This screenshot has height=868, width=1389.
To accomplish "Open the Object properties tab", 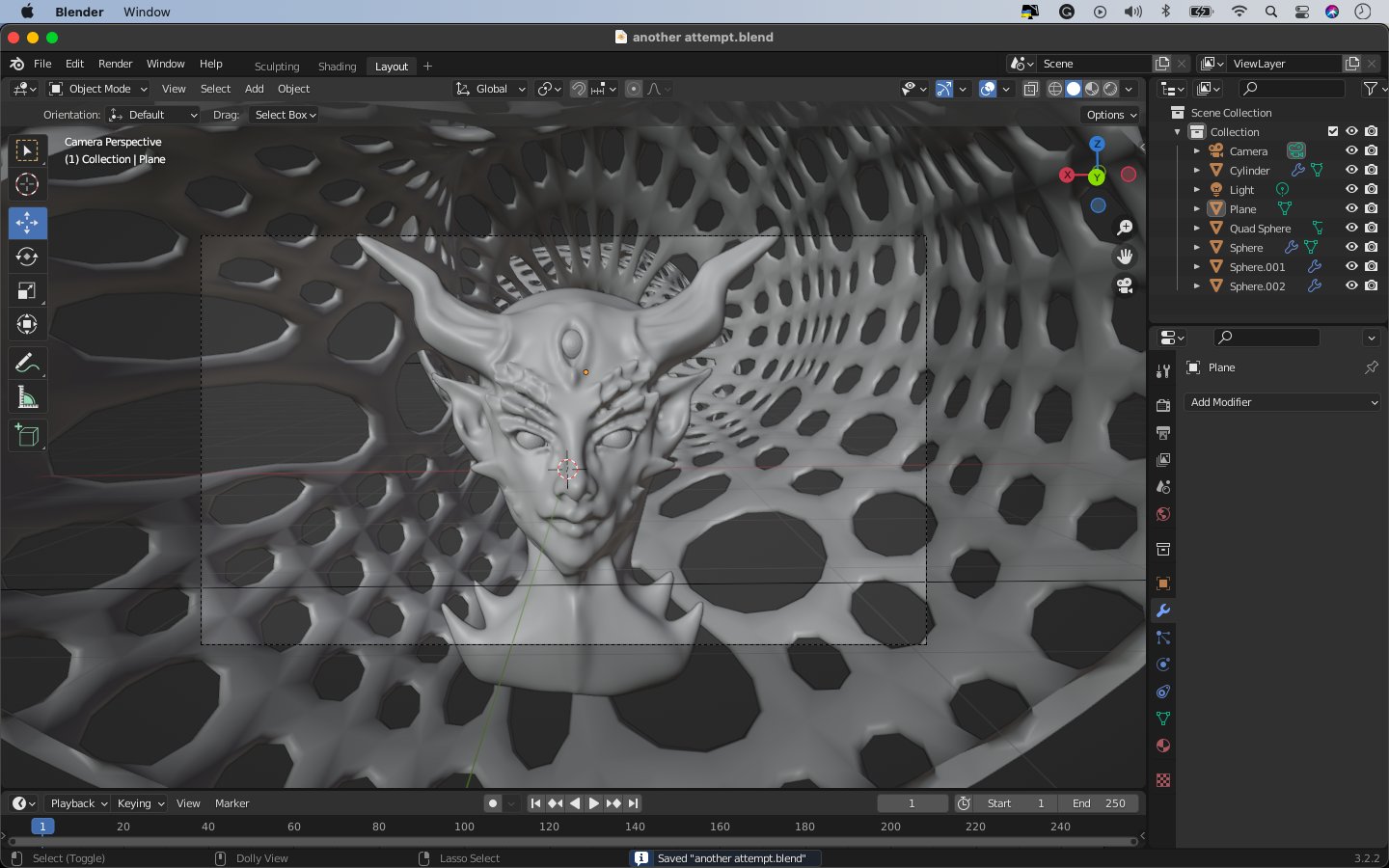I will (x=1163, y=583).
